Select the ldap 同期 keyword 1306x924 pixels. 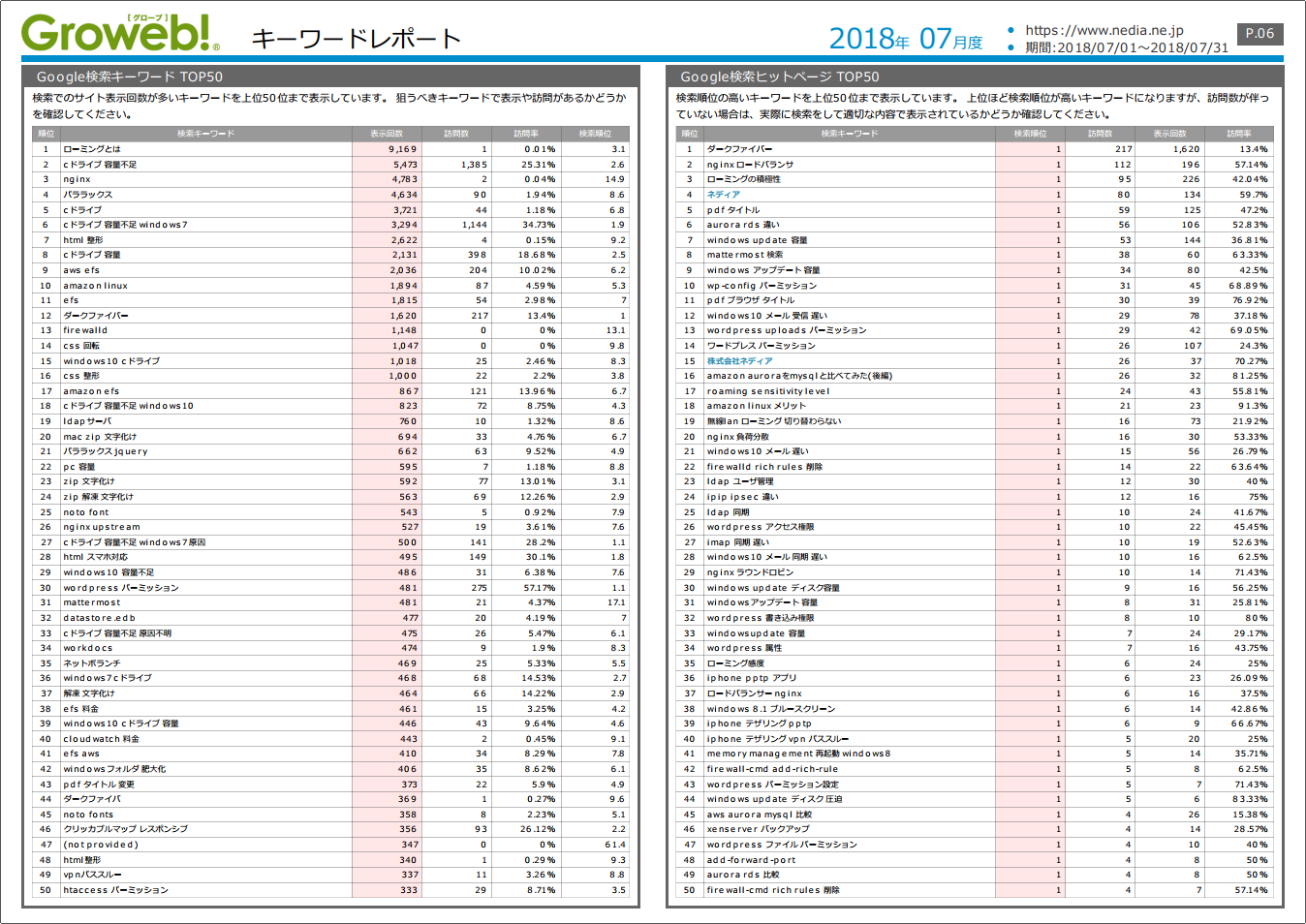(x=729, y=512)
